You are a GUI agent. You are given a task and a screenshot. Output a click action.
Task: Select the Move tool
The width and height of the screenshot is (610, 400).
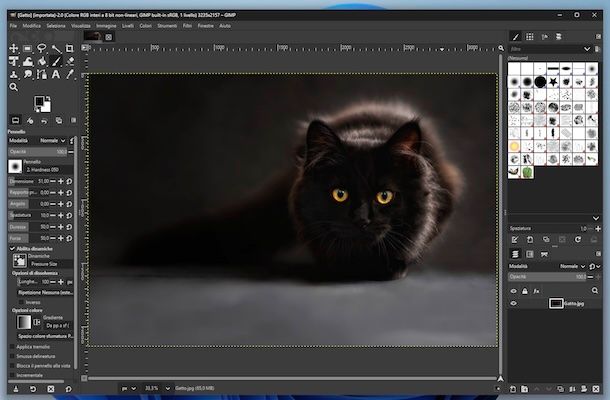pyautogui.click(x=14, y=49)
